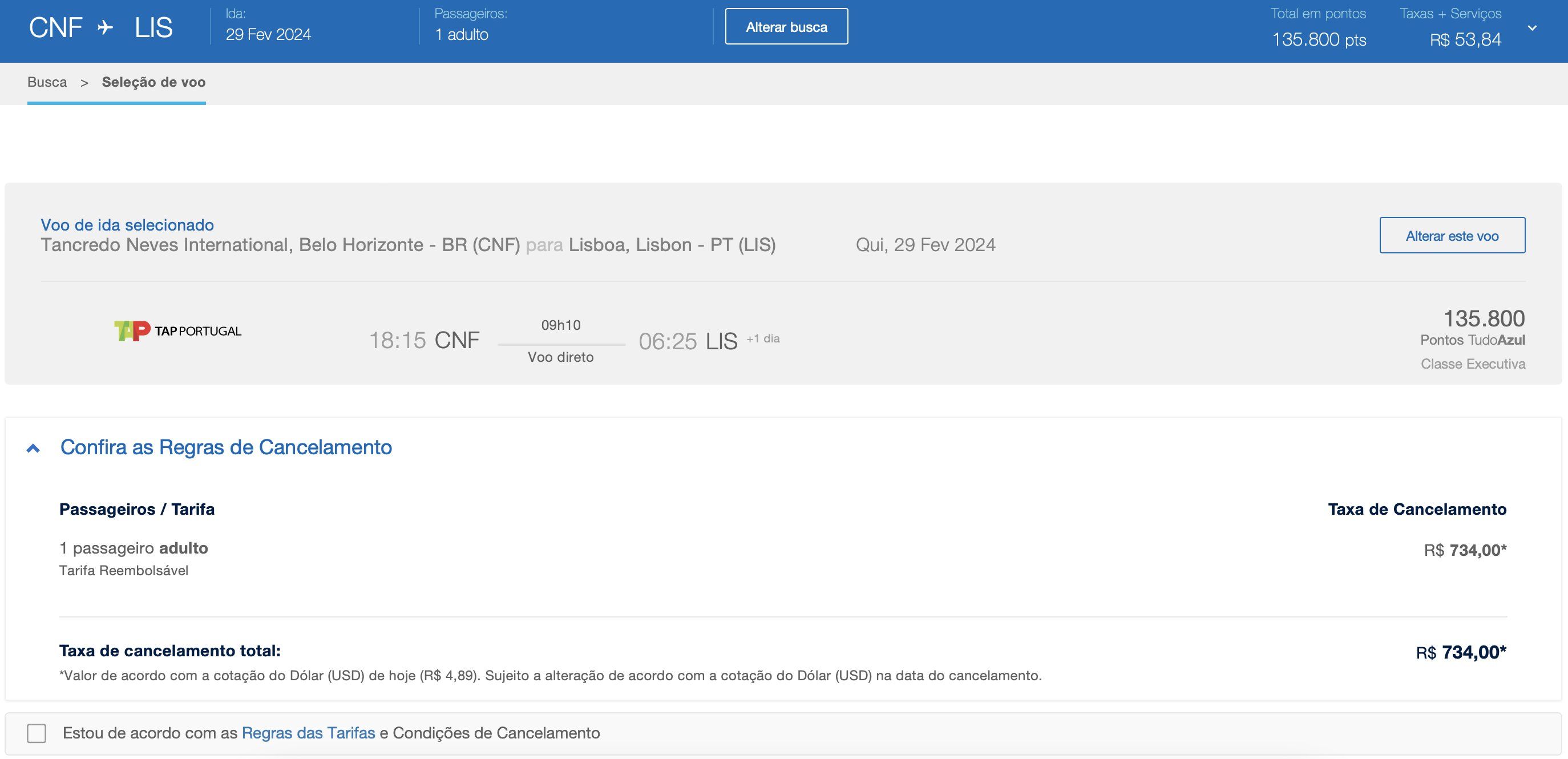The image size is (1568, 759).
Task: Click the Voo direto duration label
Action: tap(560, 357)
